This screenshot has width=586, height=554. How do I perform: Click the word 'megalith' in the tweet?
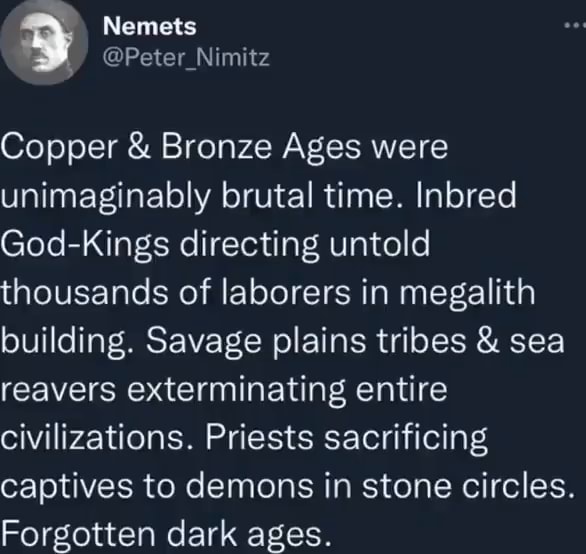click(x=467, y=294)
